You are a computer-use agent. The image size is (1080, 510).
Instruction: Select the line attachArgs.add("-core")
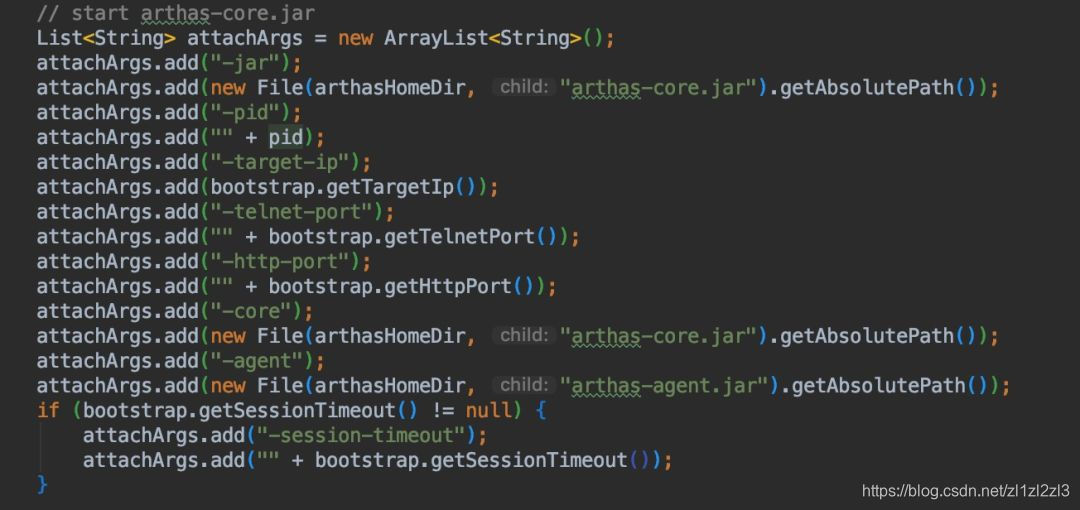point(175,311)
